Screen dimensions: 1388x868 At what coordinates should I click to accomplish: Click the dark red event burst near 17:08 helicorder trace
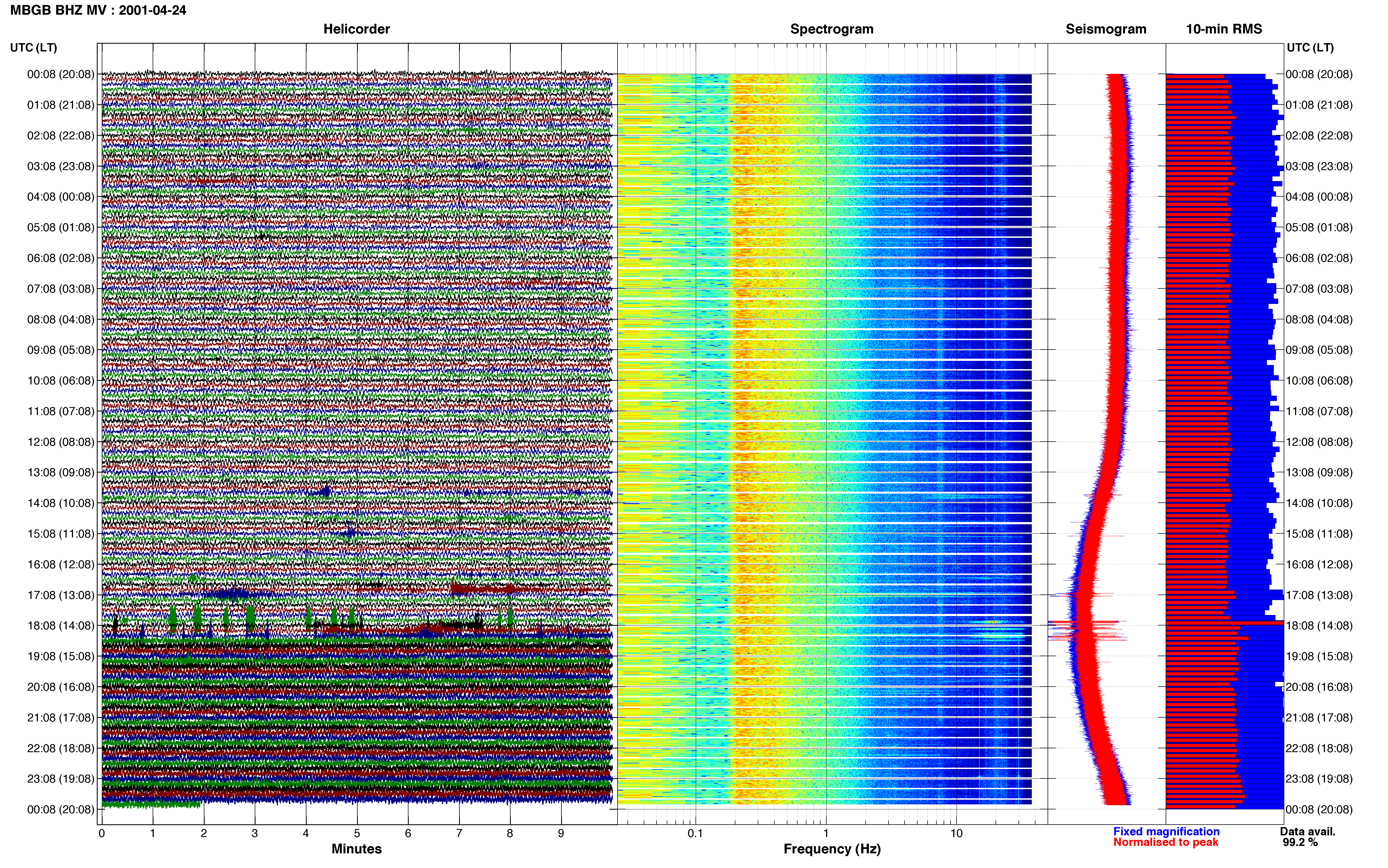pyautogui.click(x=482, y=588)
